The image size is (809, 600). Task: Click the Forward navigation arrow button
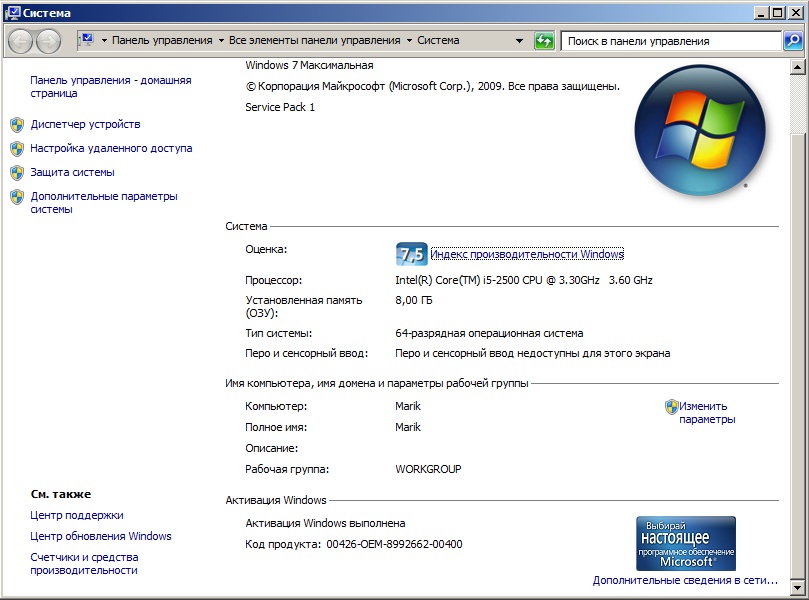tap(48, 41)
